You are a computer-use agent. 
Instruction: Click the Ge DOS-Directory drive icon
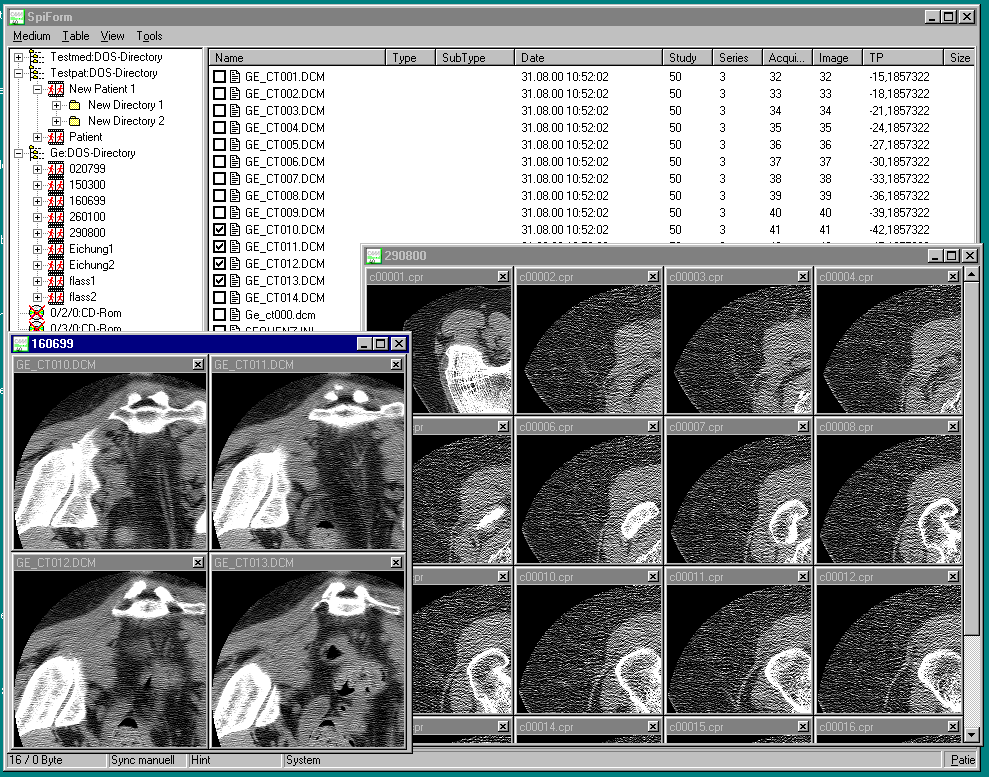37,153
